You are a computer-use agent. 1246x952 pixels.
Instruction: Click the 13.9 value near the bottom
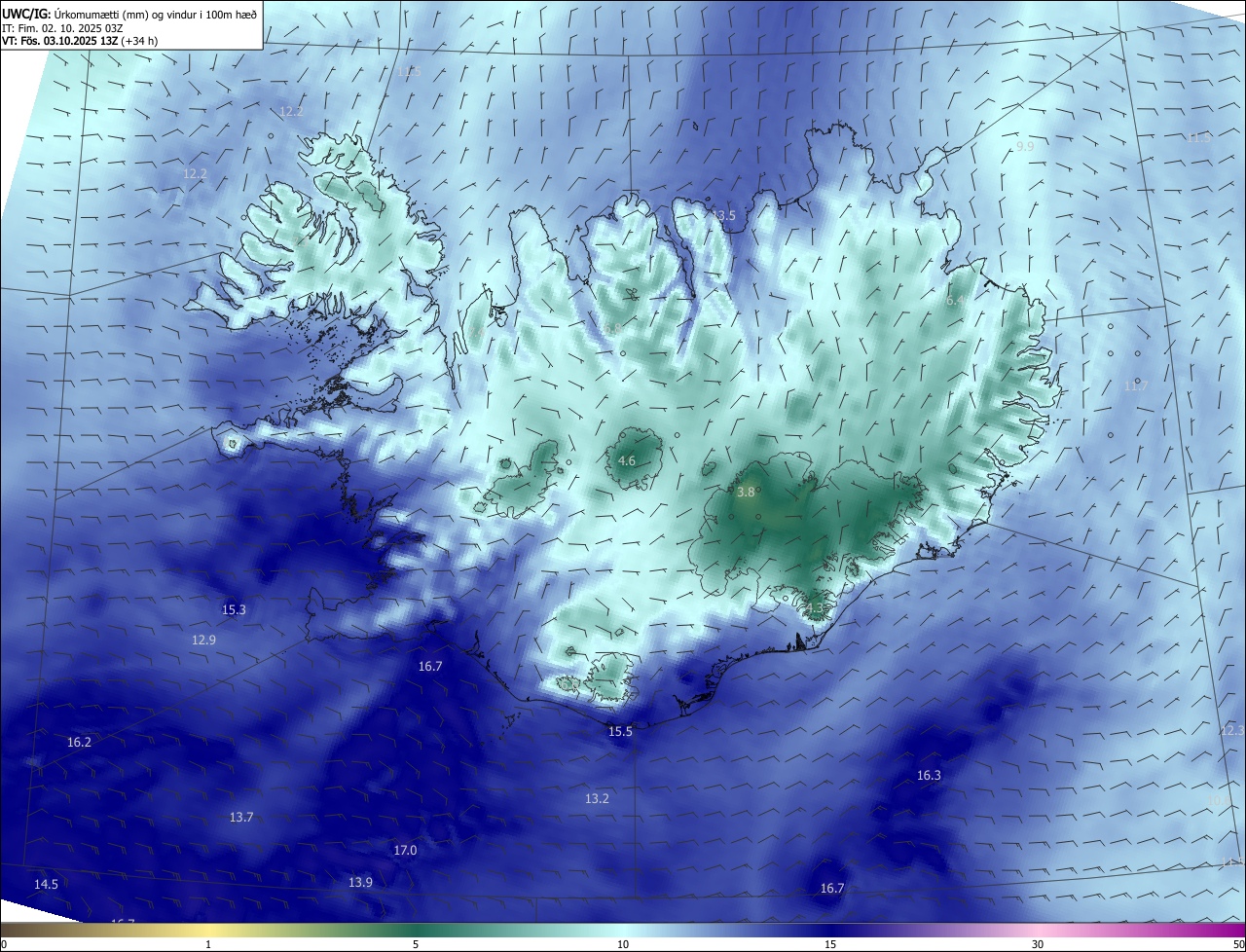click(x=360, y=882)
